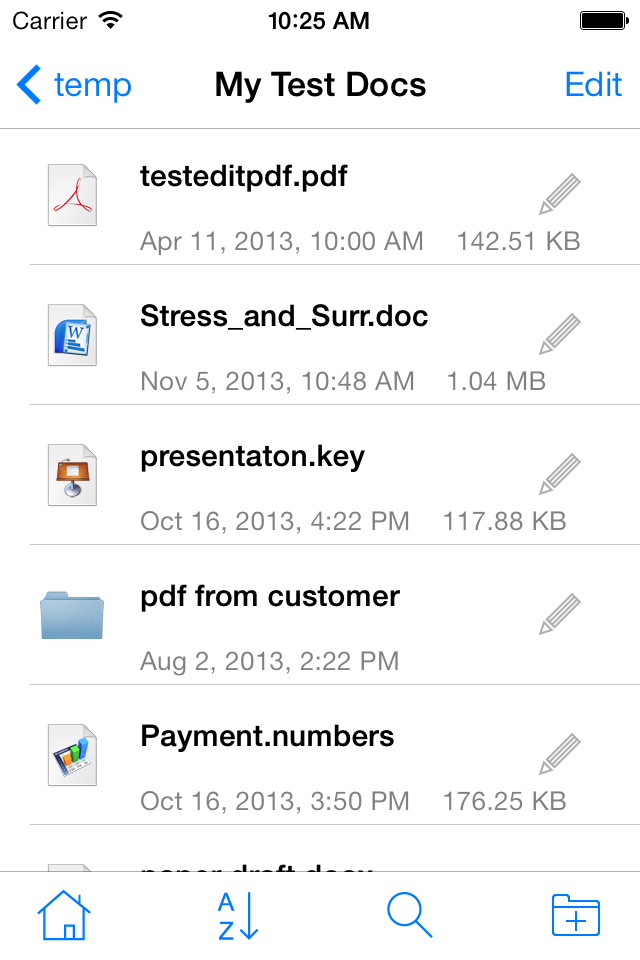The width and height of the screenshot is (640, 960).
Task: Tap pencil icon for pdf from customer folder
Action: coord(560,614)
